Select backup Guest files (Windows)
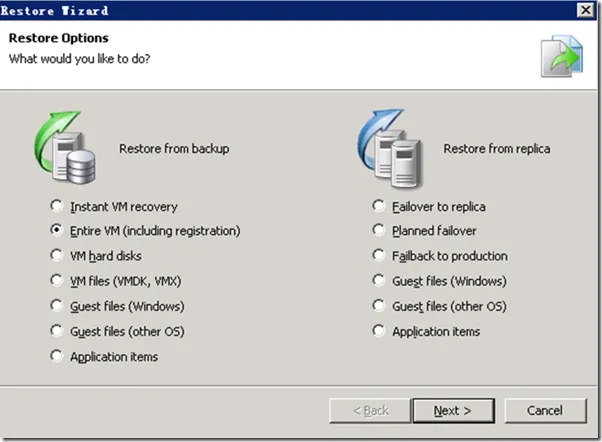602x442 pixels. (56, 306)
